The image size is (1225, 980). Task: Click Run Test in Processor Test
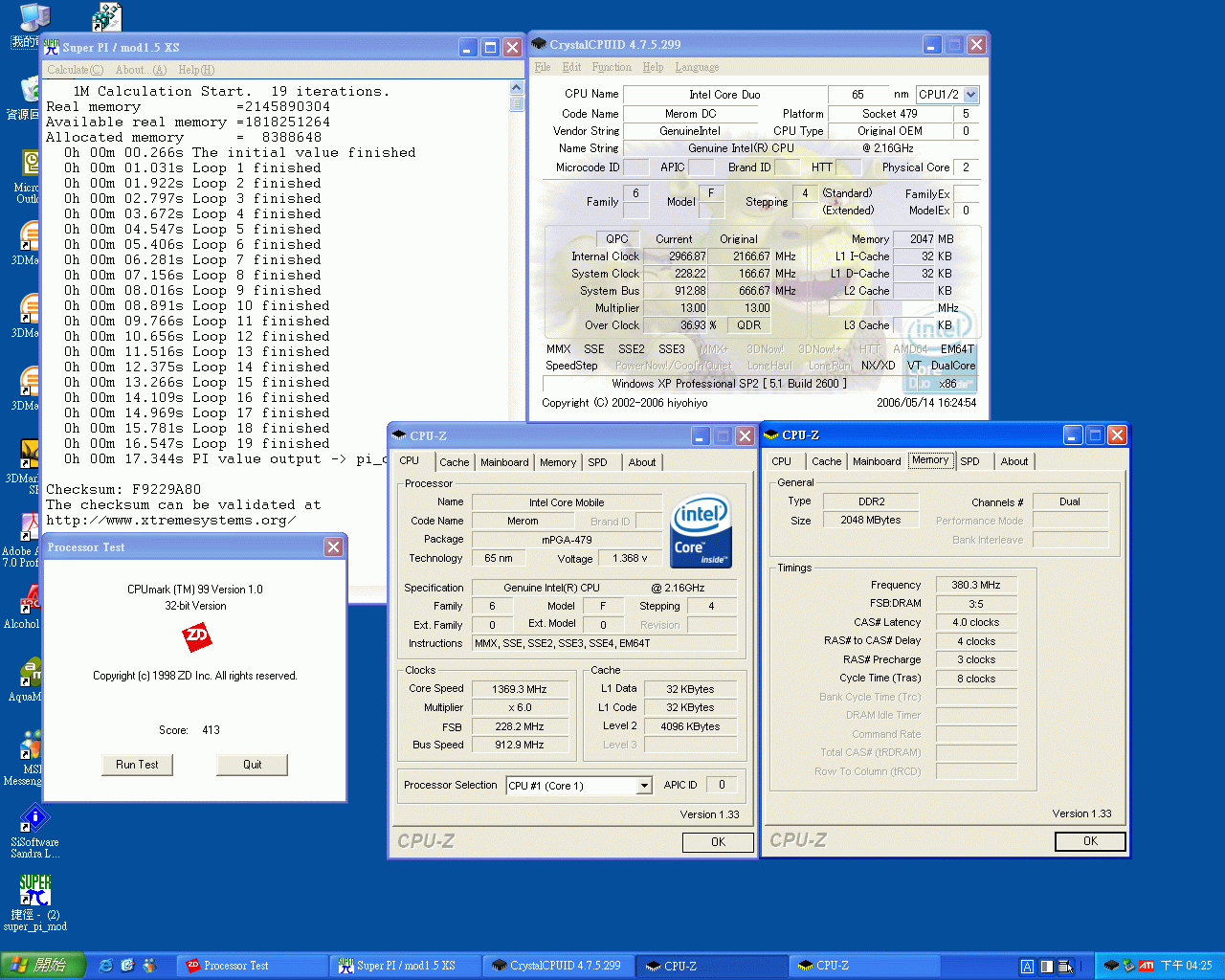pyautogui.click(x=137, y=765)
